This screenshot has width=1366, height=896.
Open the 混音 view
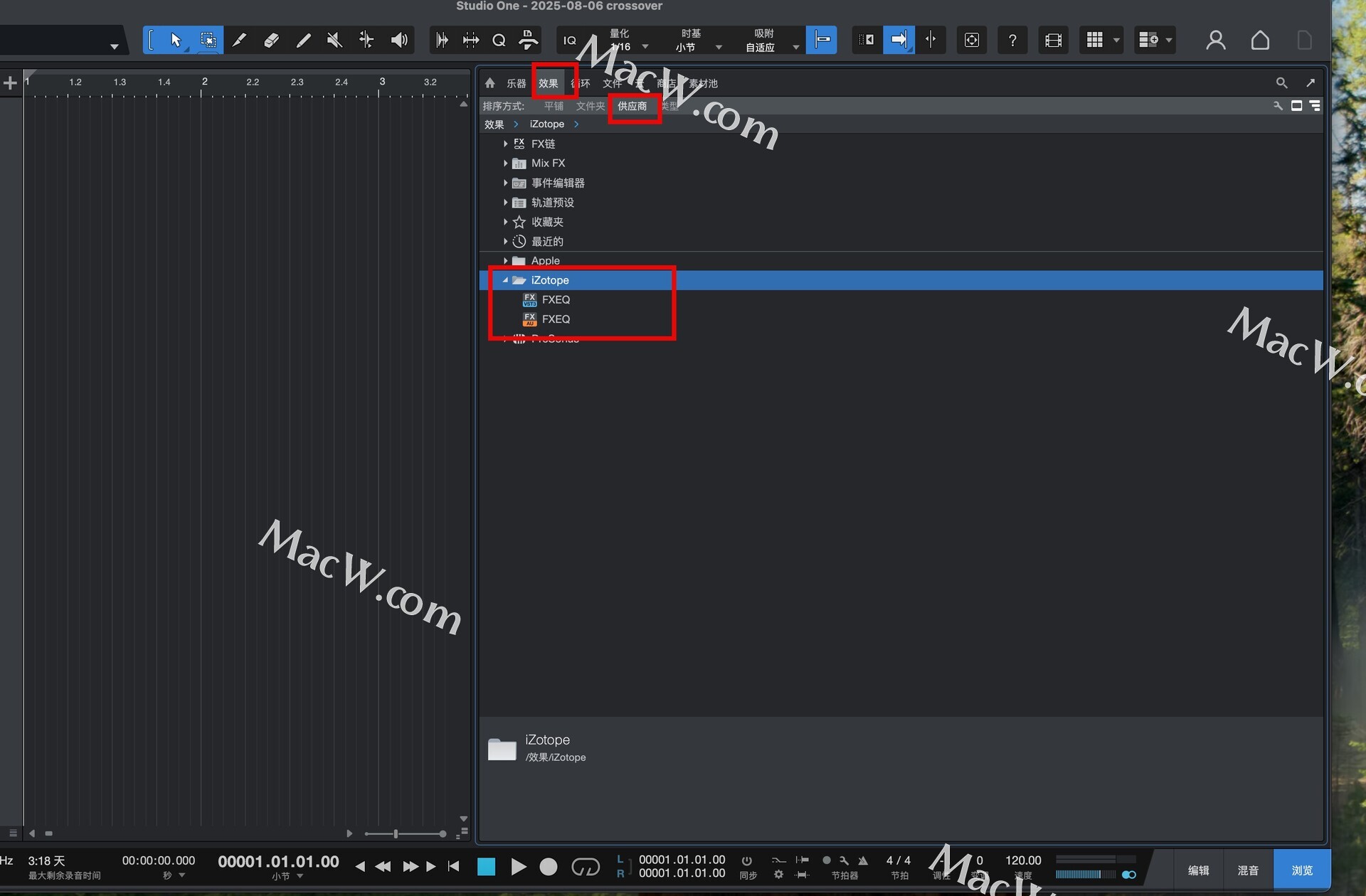point(1248,870)
